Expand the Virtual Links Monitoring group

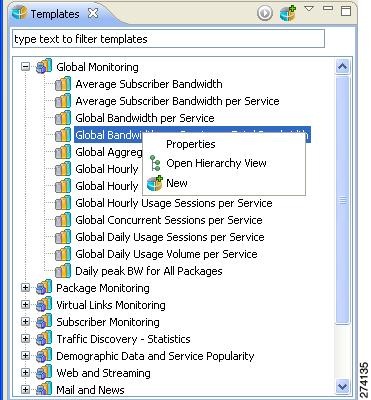pyautogui.click(x=25, y=305)
